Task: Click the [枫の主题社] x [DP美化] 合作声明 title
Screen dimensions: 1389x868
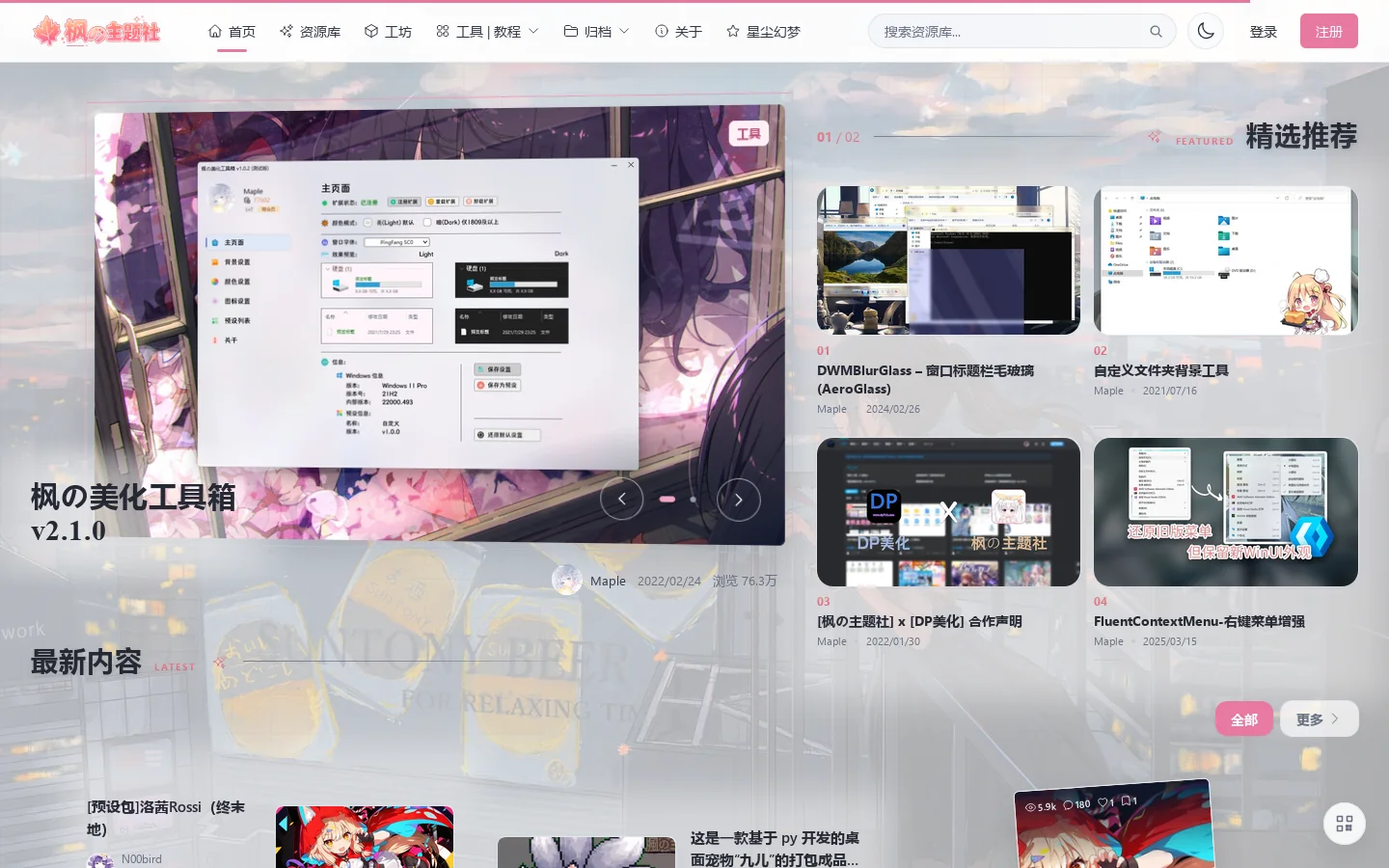Action: point(919,621)
